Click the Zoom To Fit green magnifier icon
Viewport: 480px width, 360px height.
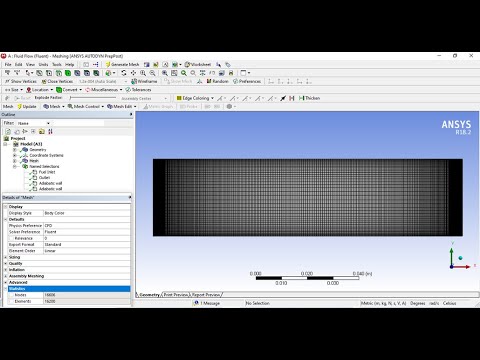click(x=184, y=73)
